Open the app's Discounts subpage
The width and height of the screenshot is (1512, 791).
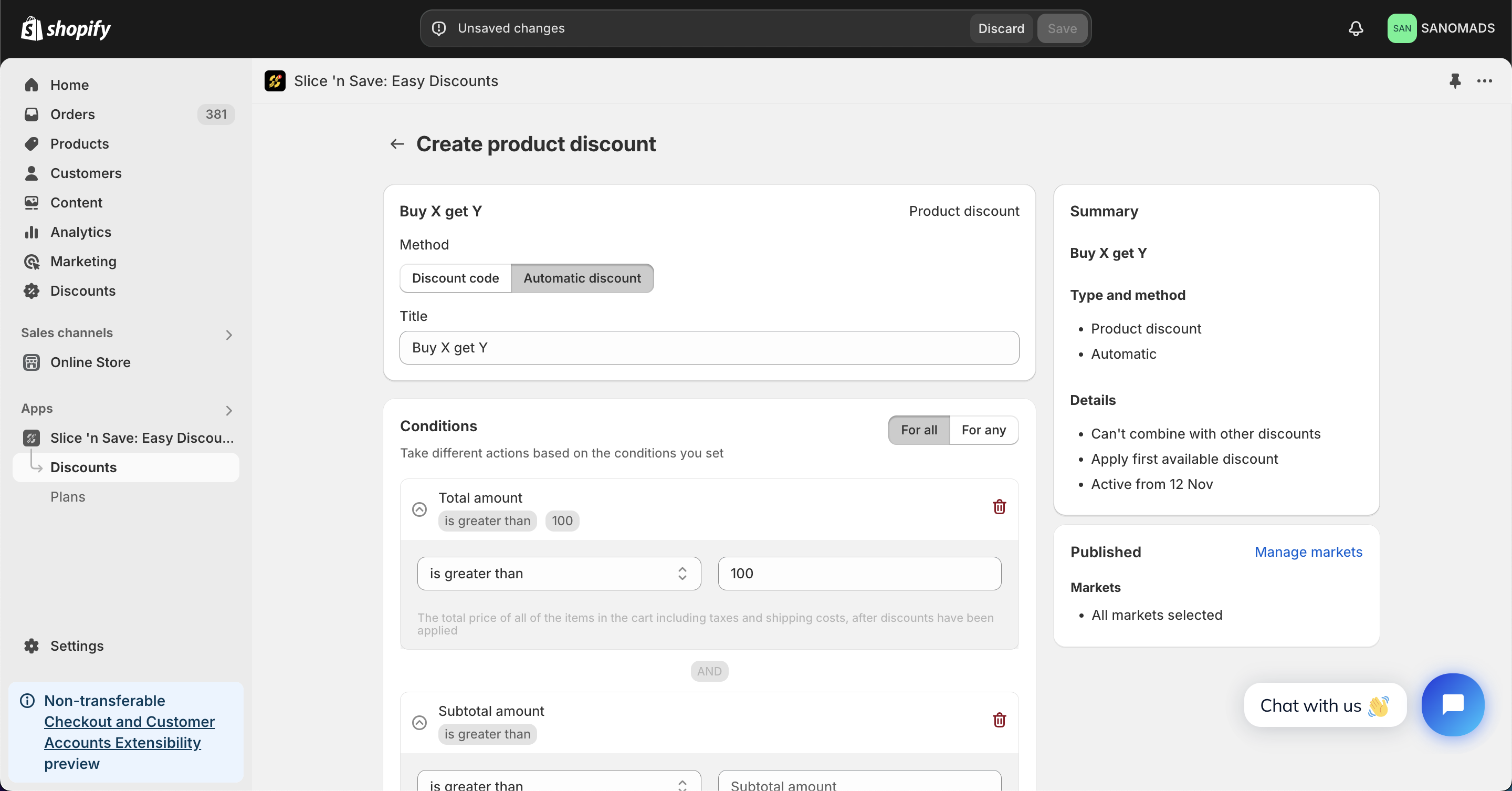pyautogui.click(x=125, y=467)
